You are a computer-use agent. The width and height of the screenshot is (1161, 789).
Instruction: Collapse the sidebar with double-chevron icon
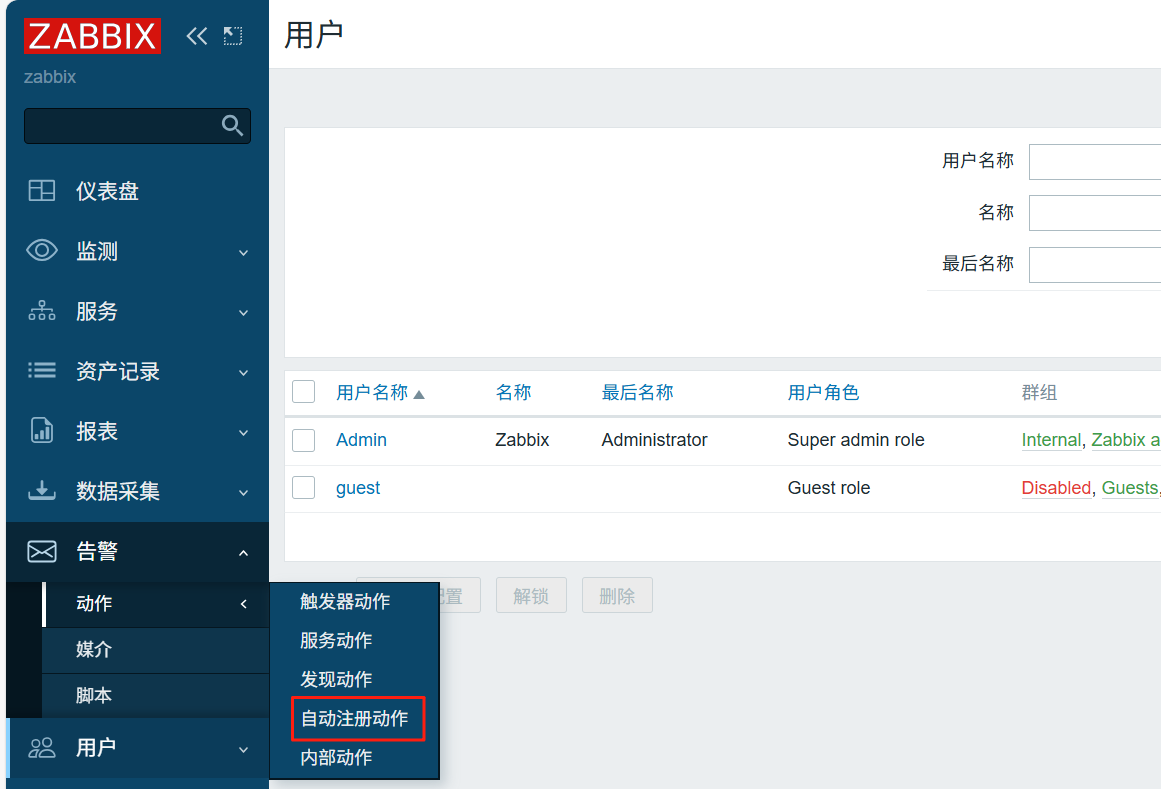click(196, 36)
